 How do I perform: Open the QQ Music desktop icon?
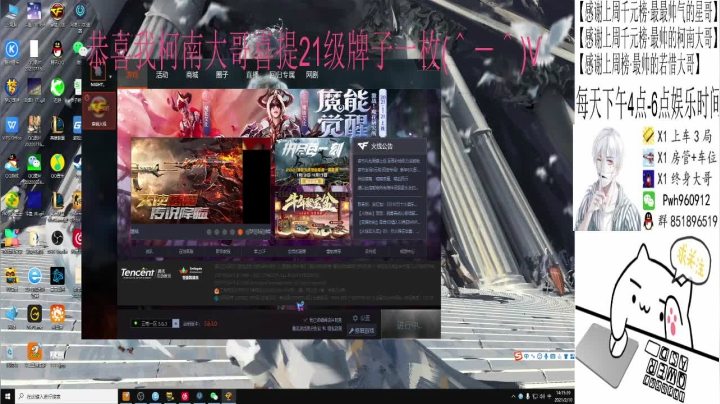click(x=57, y=163)
